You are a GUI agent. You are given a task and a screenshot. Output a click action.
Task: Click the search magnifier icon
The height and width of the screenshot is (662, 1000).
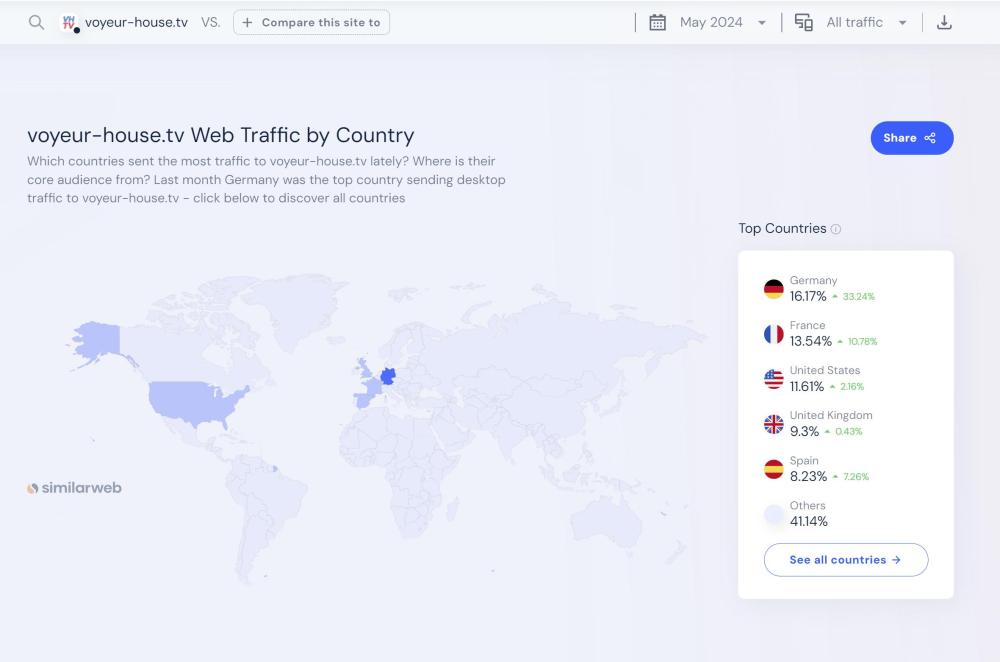click(x=36, y=22)
